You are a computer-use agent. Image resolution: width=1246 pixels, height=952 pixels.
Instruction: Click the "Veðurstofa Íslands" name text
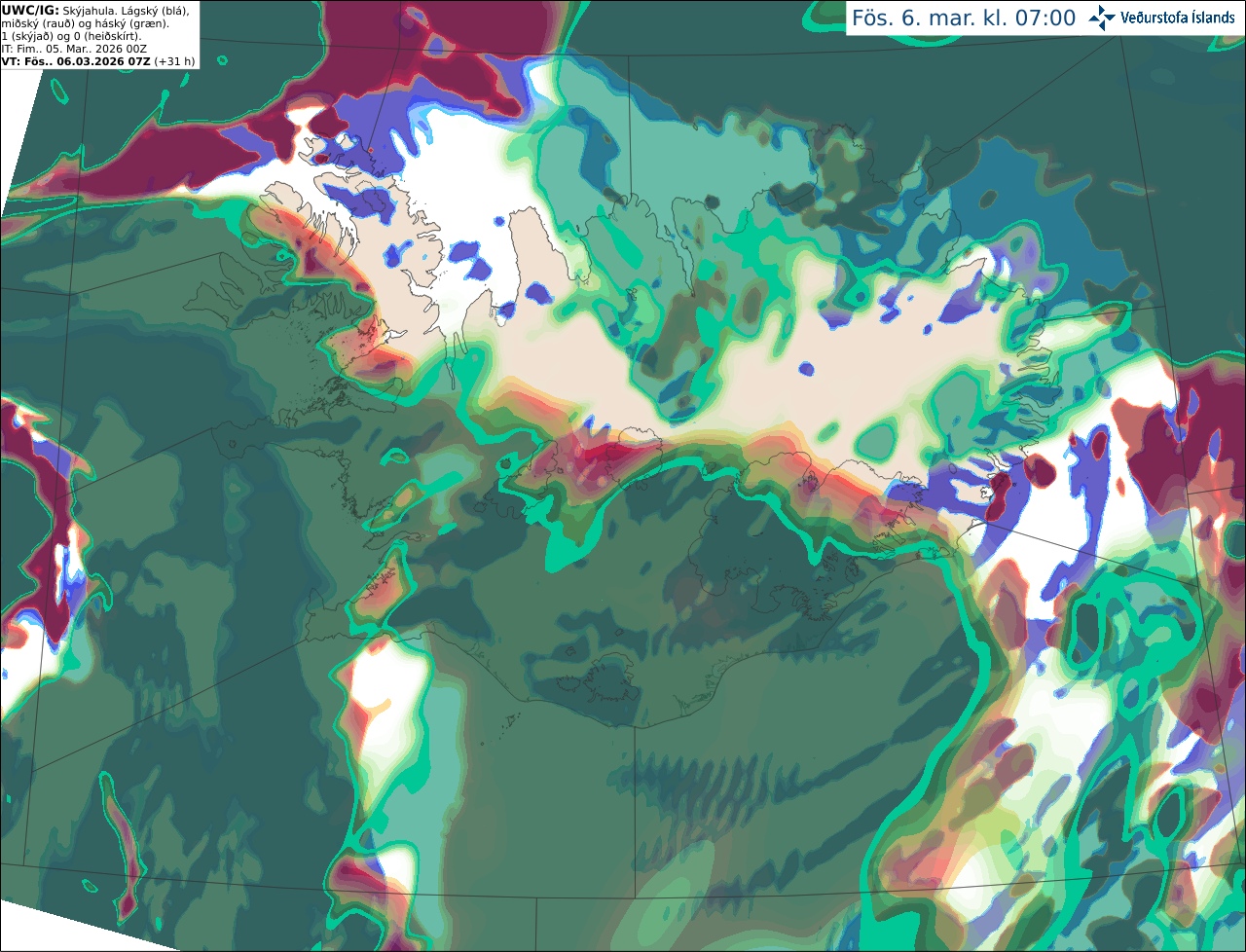pyautogui.click(x=1176, y=18)
